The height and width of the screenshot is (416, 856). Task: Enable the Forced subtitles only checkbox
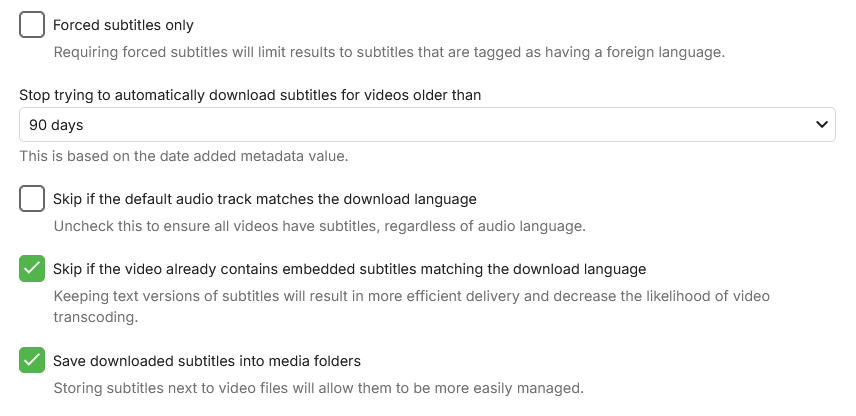coord(32,25)
